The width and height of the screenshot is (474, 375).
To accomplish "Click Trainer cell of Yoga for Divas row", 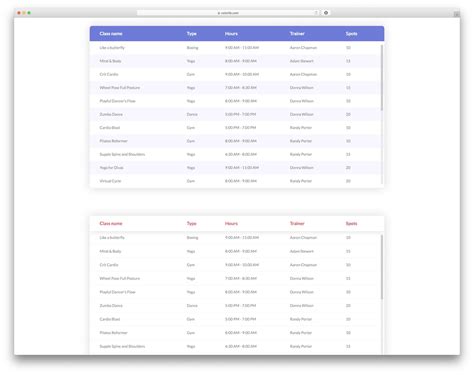I will (x=302, y=168).
